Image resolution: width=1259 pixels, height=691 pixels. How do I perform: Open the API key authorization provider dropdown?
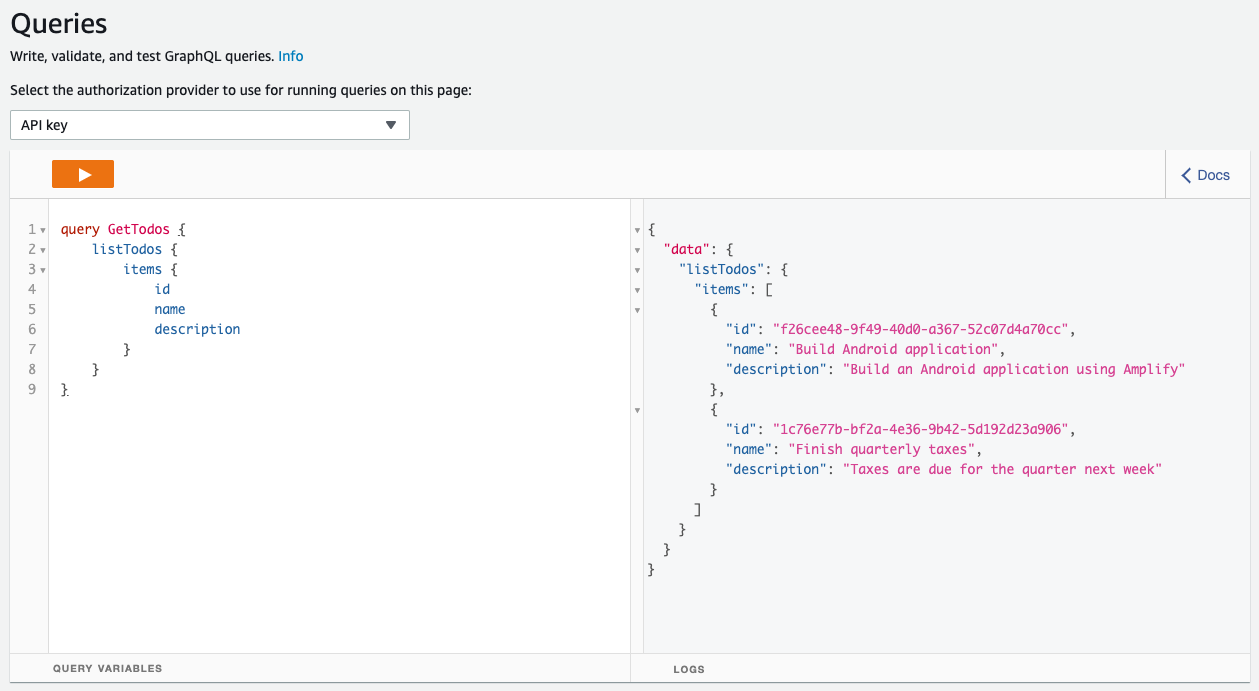210,125
